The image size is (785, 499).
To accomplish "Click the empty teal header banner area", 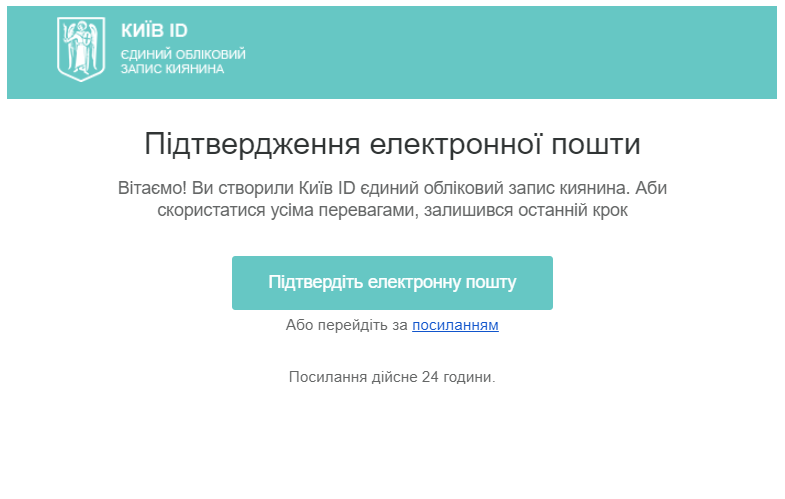I will pyautogui.click(x=520, y=52).
